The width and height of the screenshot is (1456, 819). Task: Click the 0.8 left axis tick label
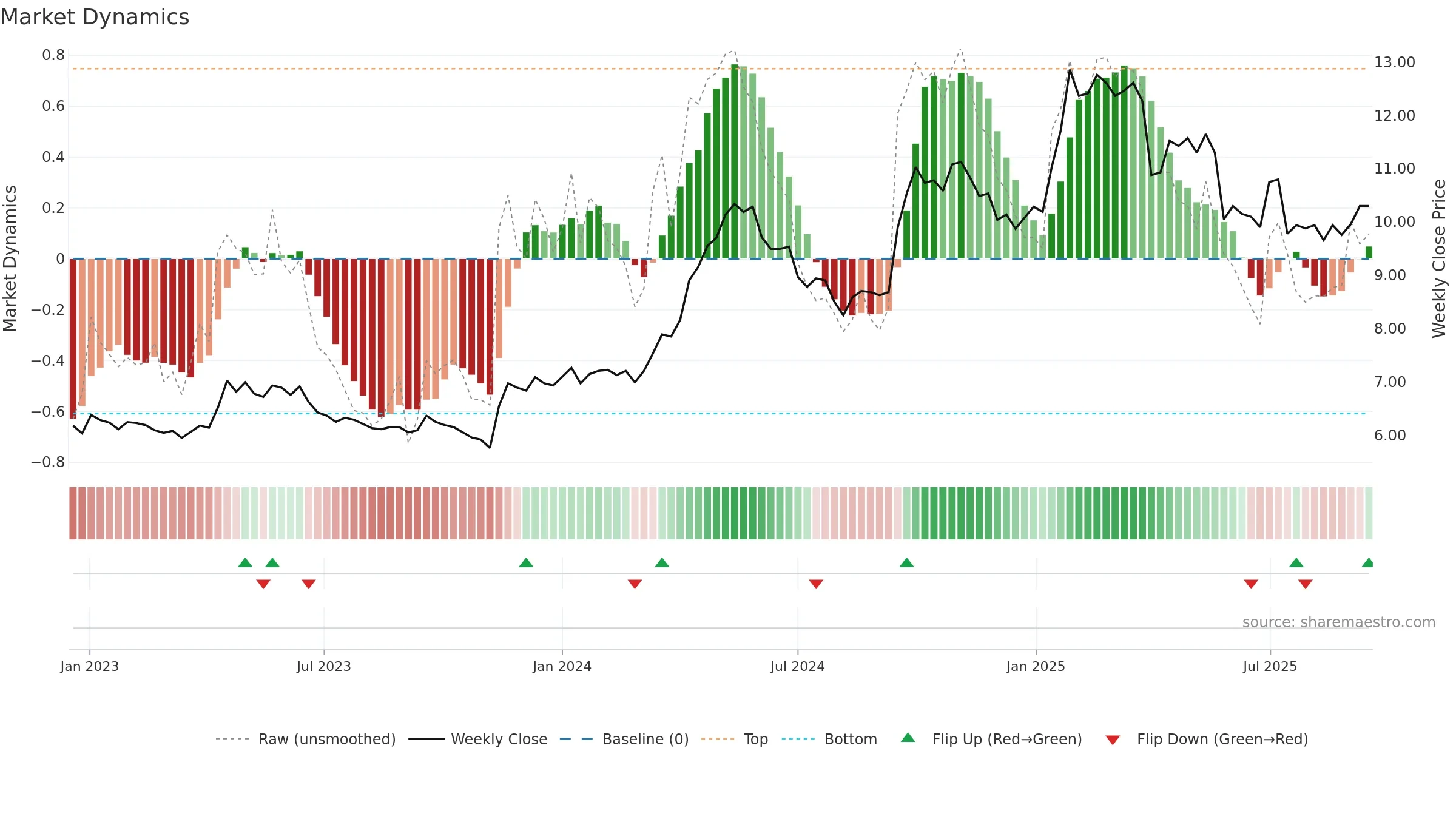53,55
